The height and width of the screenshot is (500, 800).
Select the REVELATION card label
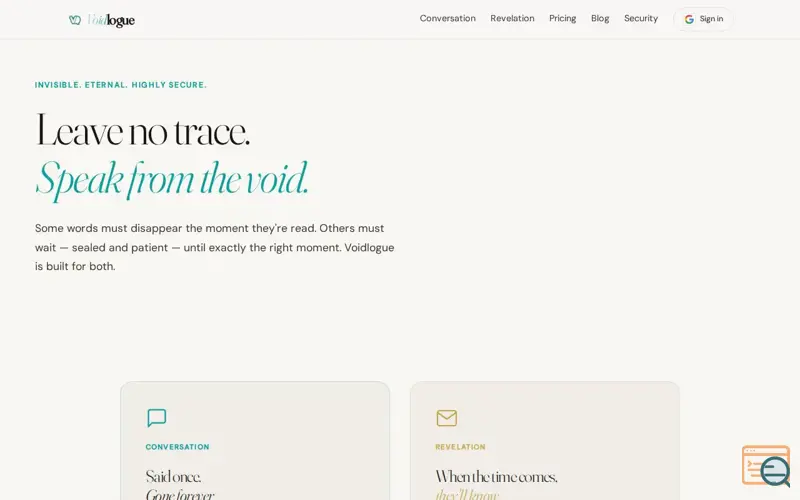pyautogui.click(x=460, y=447)
